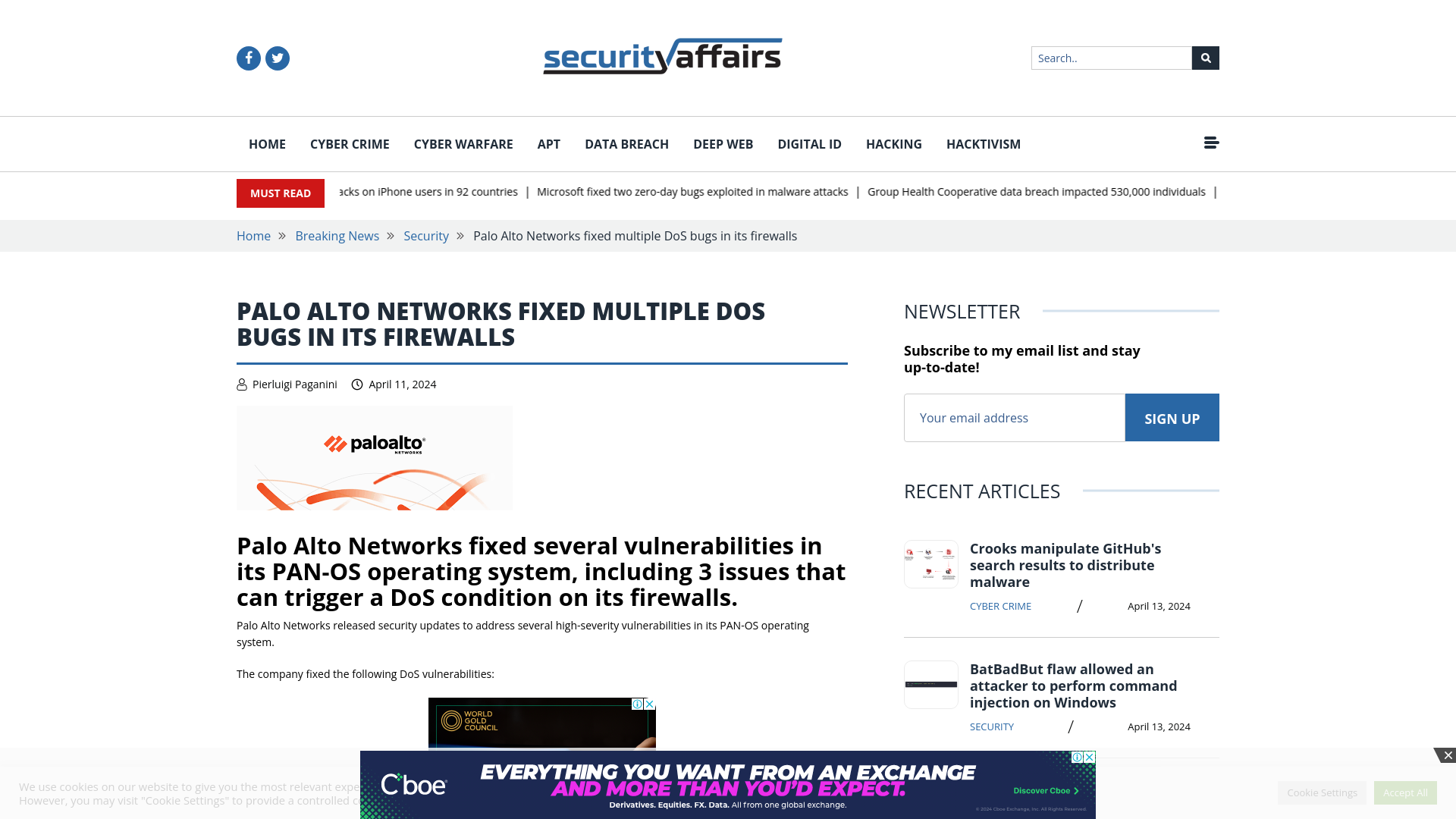Screen dimensions: 1456x819
Task: Select the HACKING navigation tab
Action: [x=894, y=144]
